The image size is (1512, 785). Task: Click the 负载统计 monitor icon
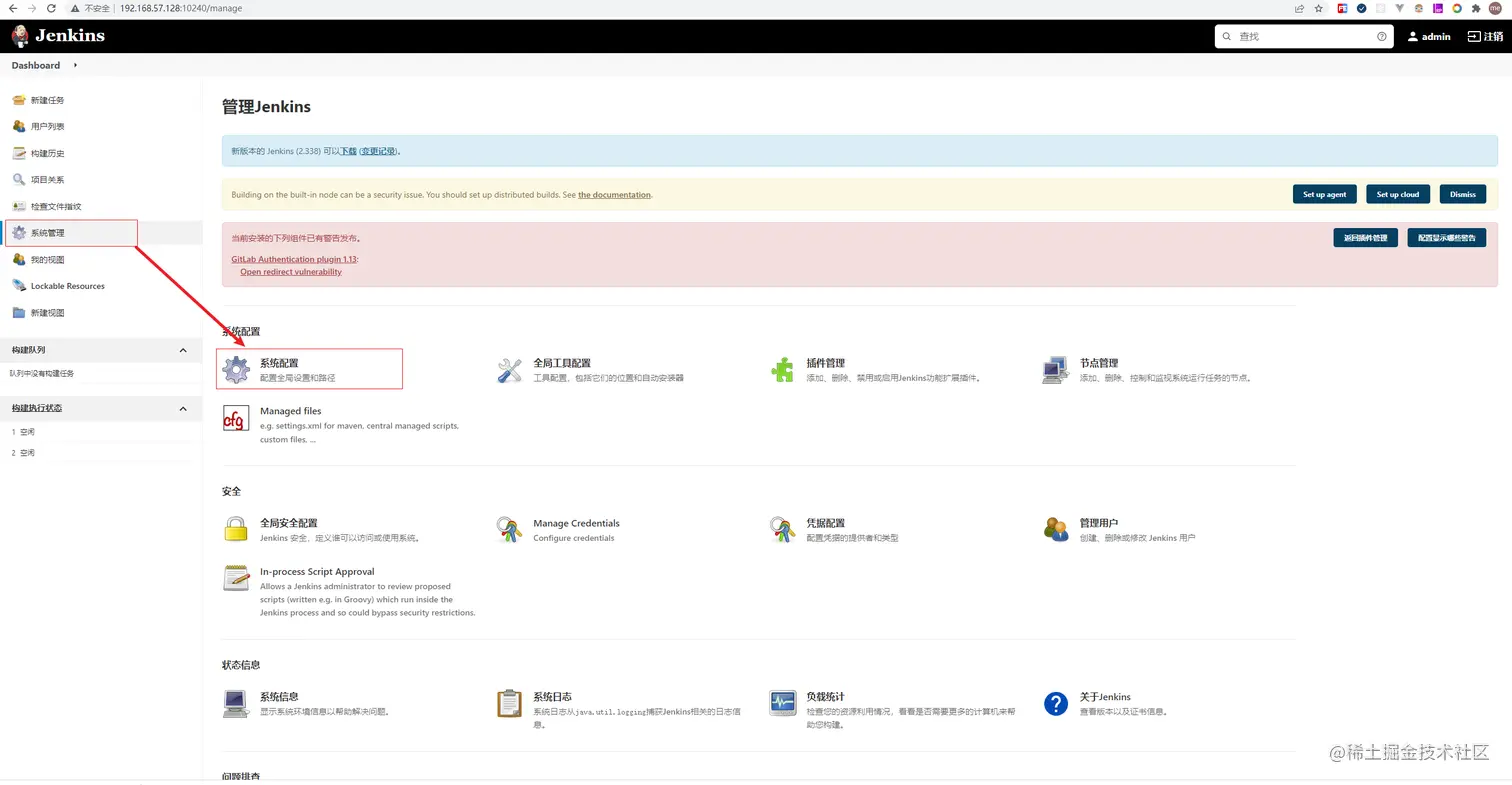pos(782,703)
